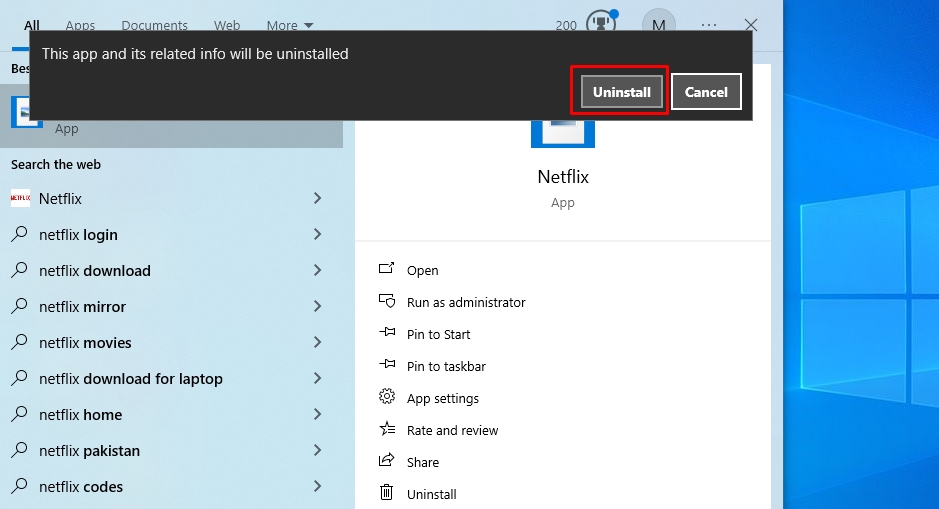Expand arrow beside netflix pakistan

click(x=317, y=450)
